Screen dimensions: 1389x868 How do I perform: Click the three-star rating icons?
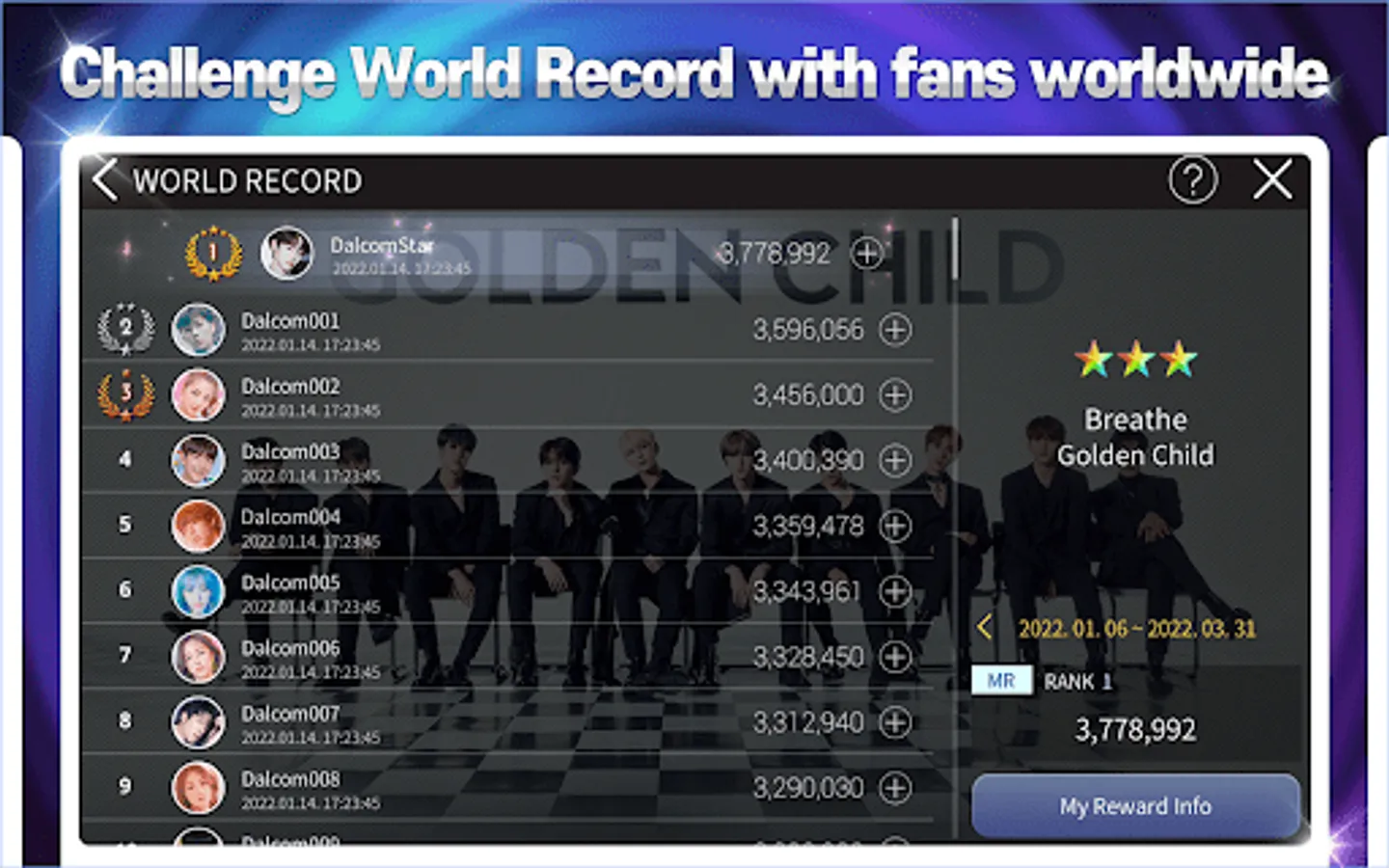point(1135,360)
